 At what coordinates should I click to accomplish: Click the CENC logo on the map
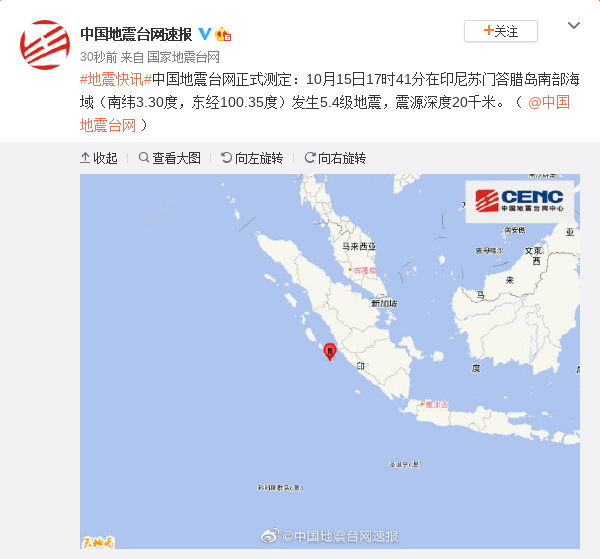519,201
